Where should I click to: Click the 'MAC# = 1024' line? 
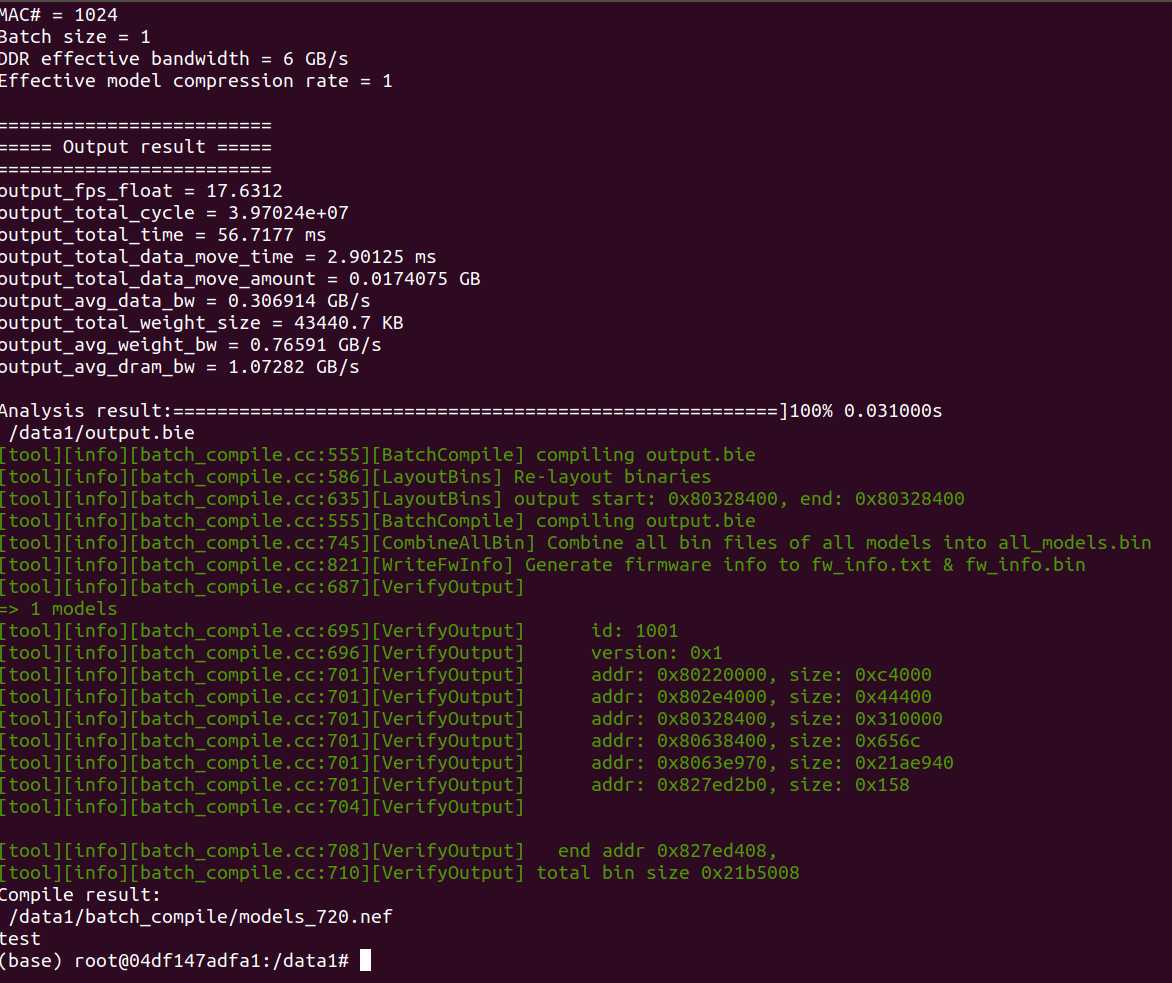(x=59, y=15)
